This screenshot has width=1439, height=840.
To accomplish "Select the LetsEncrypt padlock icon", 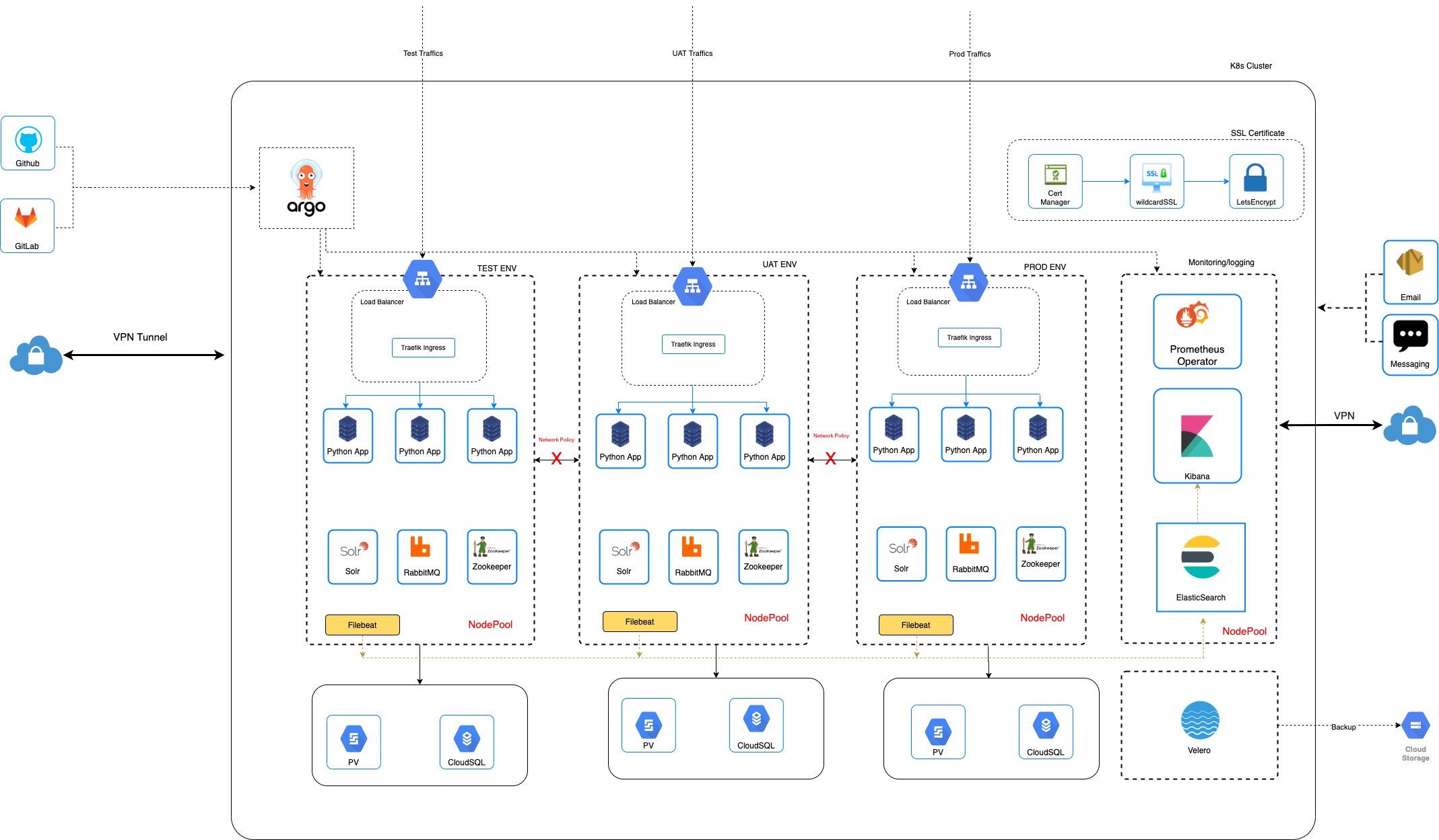I will tap(1254, 178).
